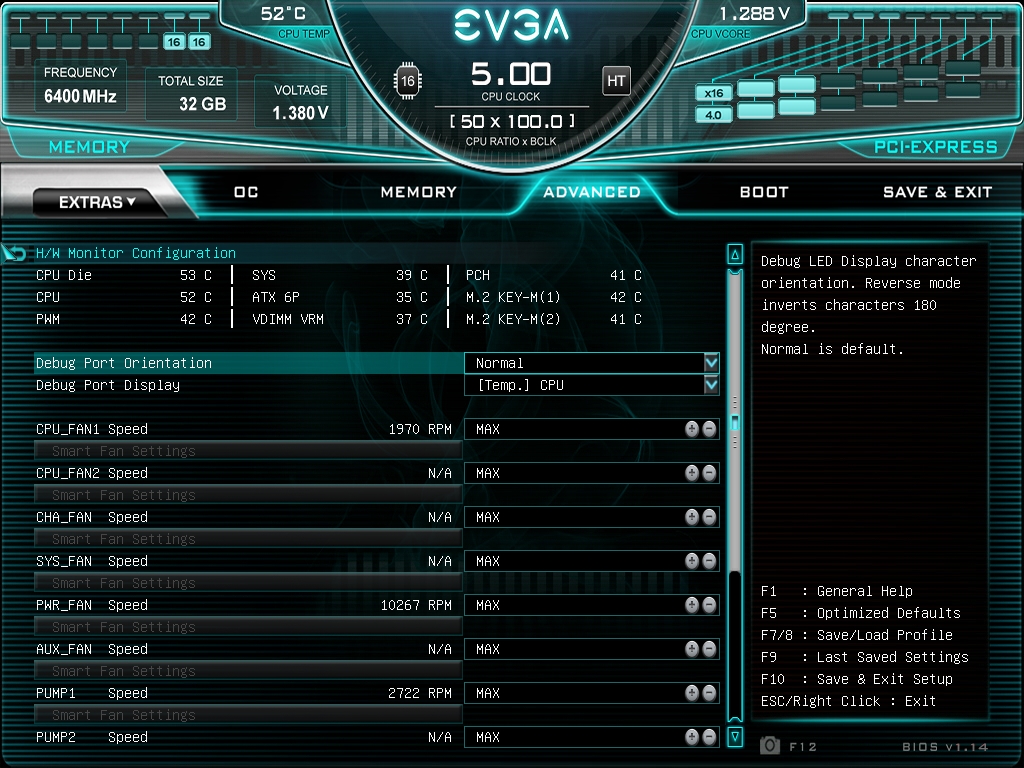Open the SAVE & EXIT tab

click(x=937, y=192)
